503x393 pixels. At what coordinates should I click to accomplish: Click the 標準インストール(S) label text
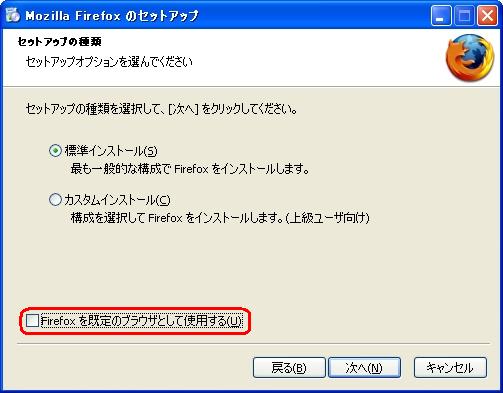click(111, 151)
